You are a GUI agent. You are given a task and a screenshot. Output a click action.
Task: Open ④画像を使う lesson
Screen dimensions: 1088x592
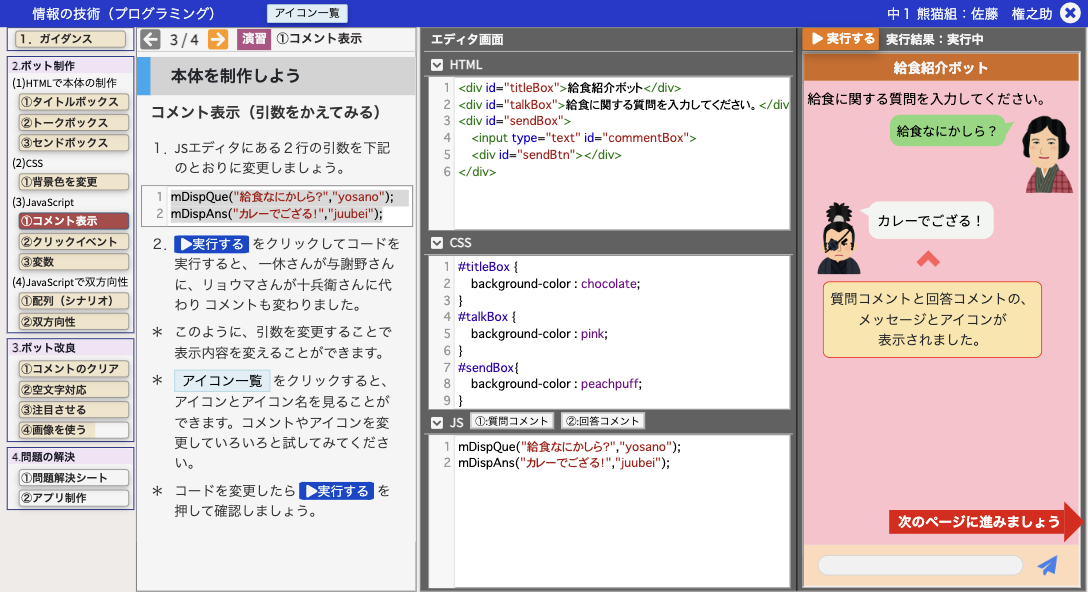point(74,430)
